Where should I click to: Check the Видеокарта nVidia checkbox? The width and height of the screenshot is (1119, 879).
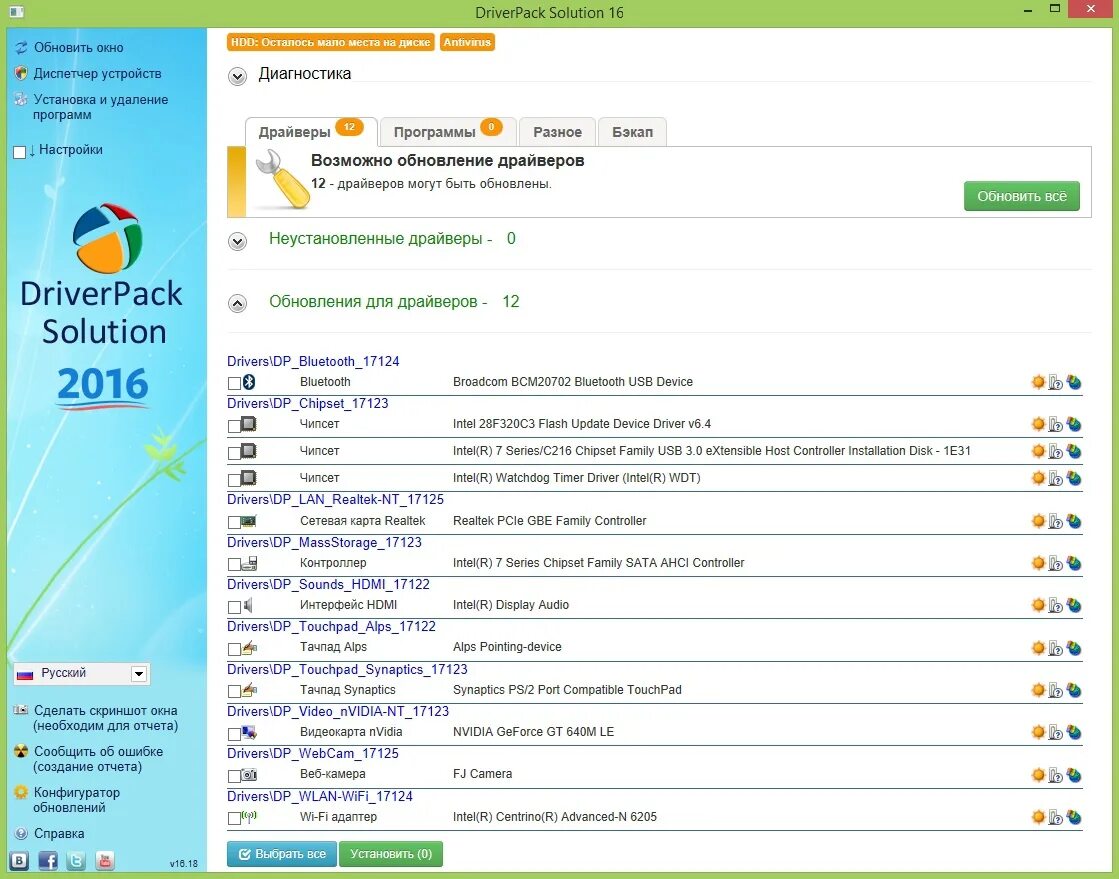pos(234,734)
